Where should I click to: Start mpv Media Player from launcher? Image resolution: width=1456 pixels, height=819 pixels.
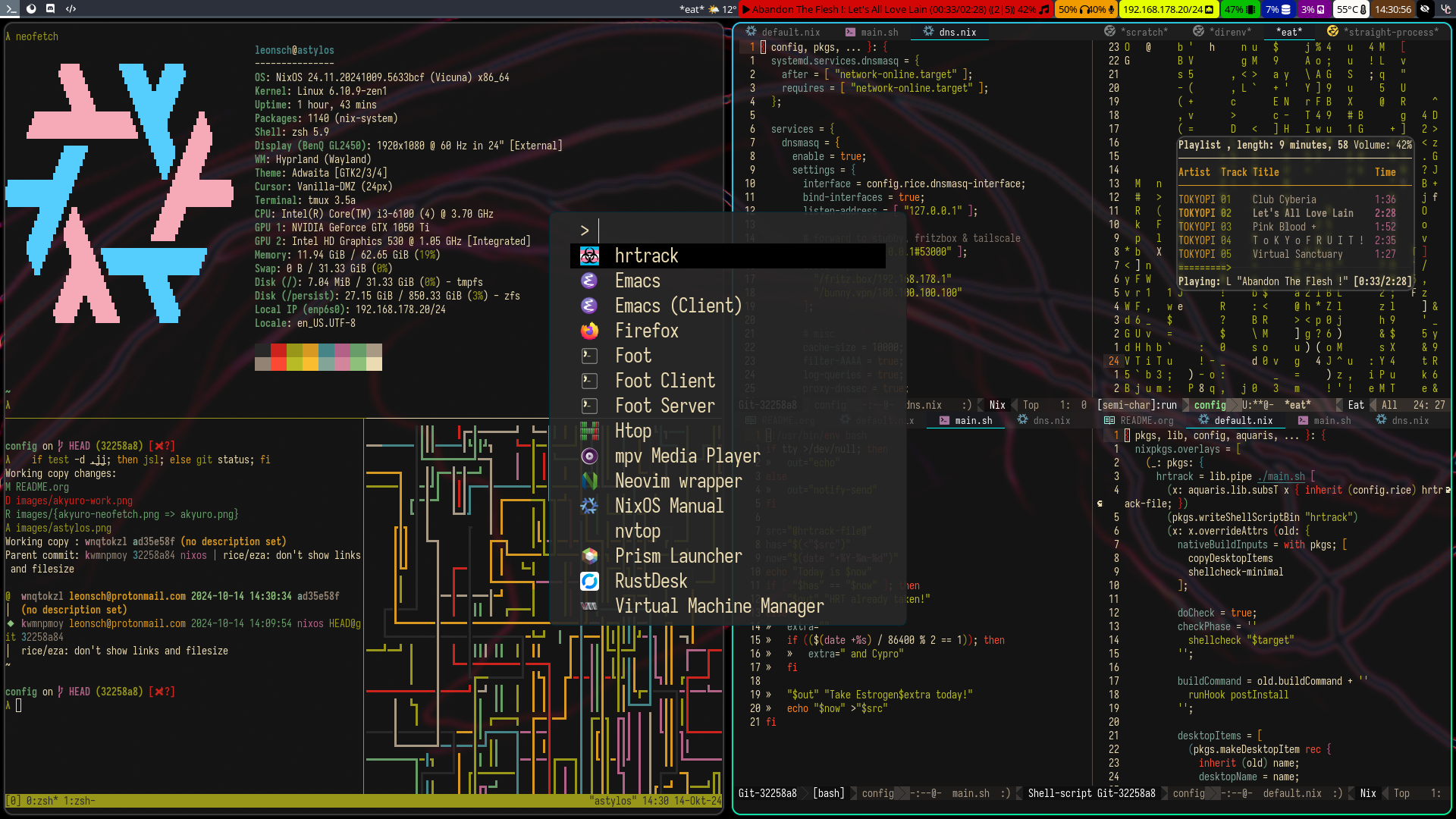click(x=687, y=457)
